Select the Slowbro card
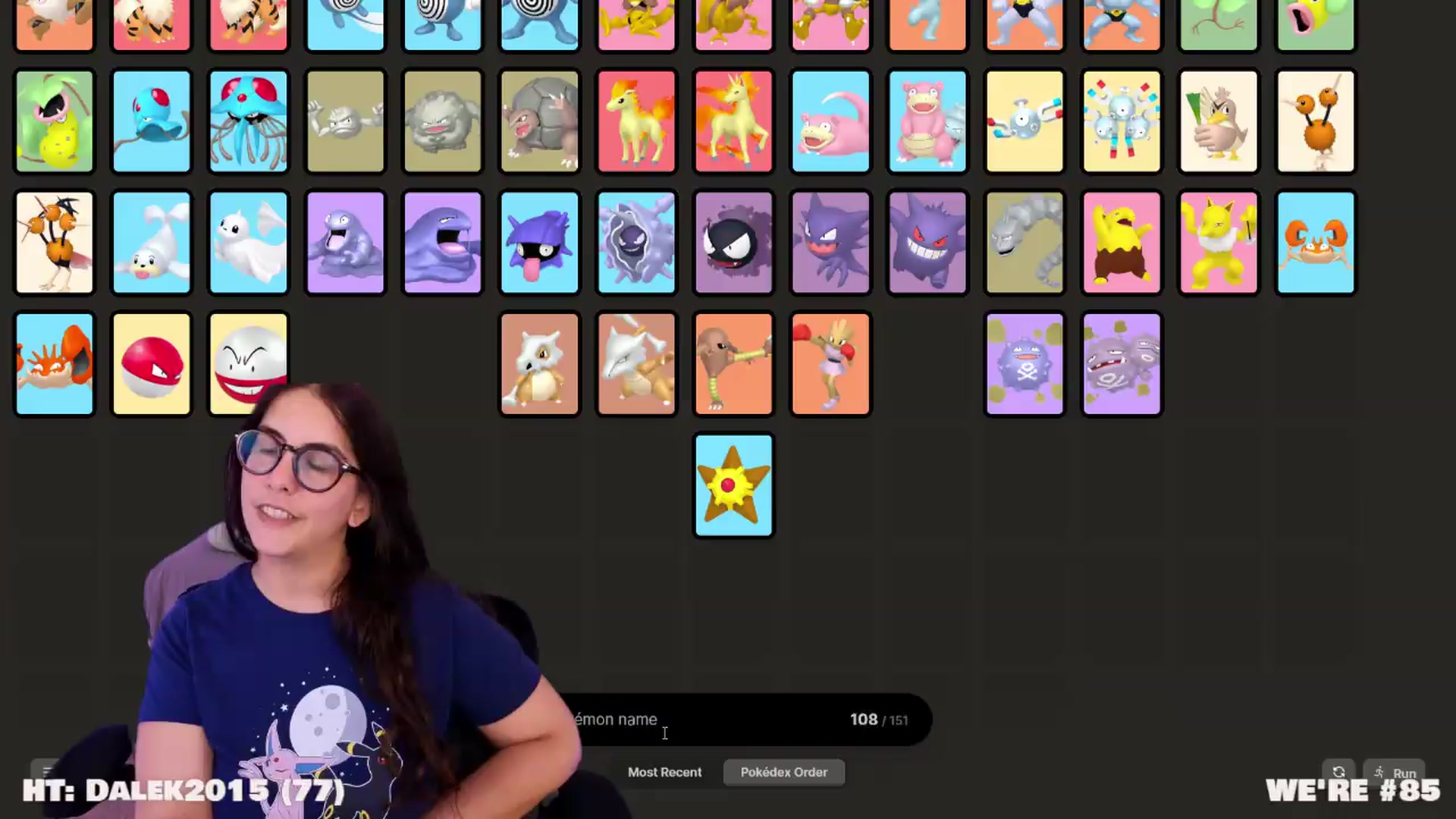 [x=928, y=121]
